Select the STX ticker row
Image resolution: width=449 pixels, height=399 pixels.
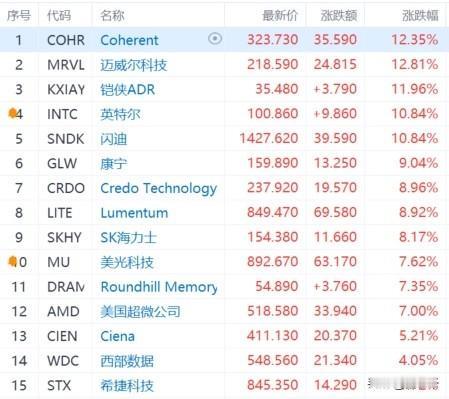[x=224, y=385]
